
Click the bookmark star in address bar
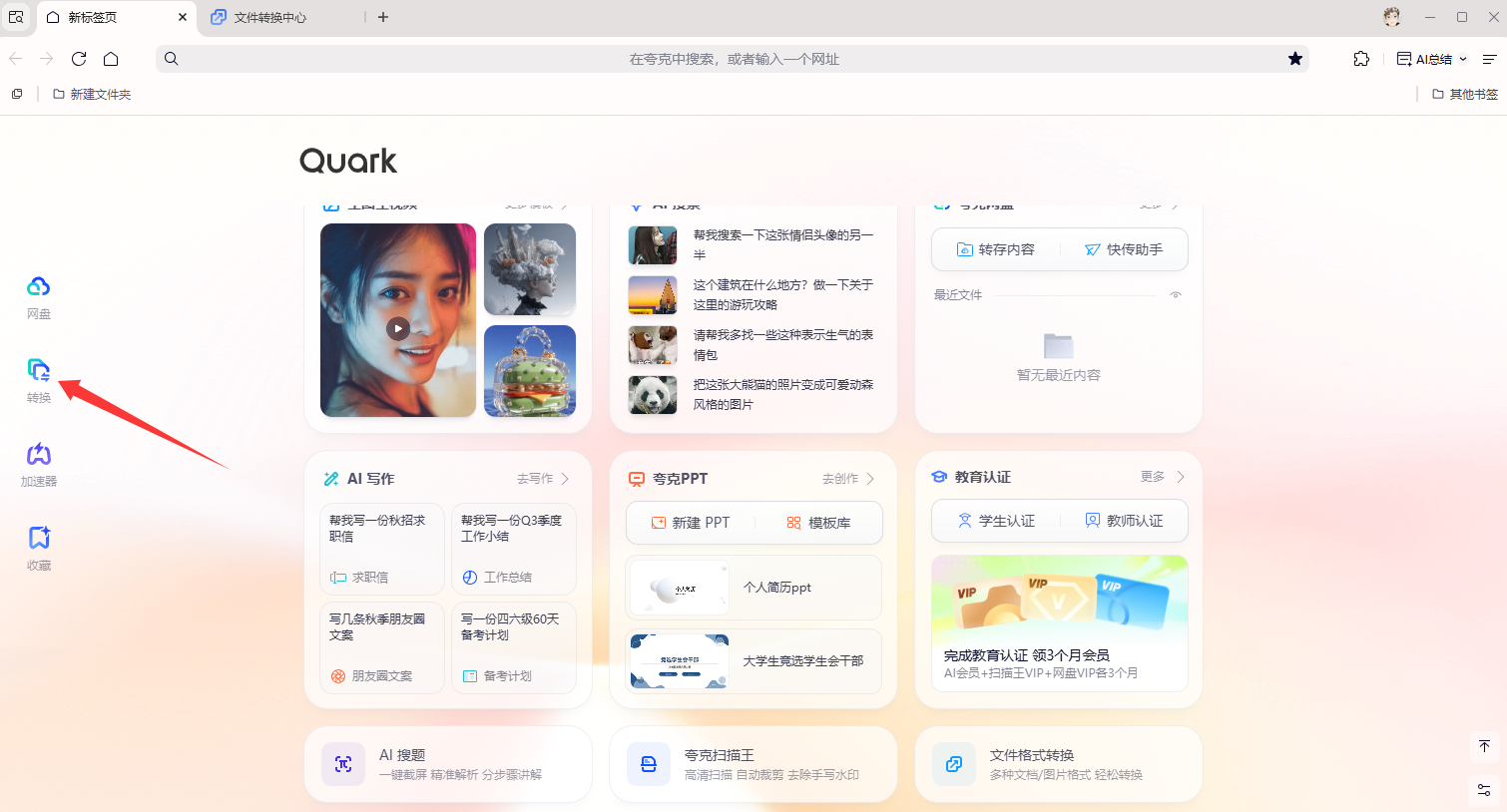pyautogui.click(x=1294, y=59)
